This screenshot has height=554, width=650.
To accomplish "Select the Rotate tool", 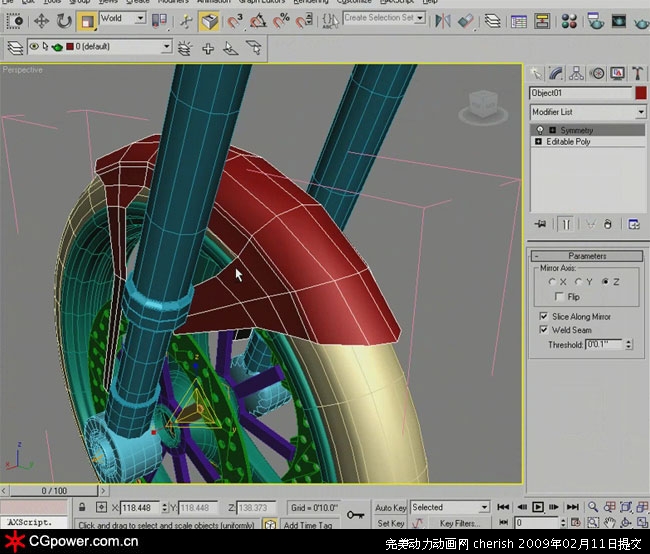I will coord(64,21).
